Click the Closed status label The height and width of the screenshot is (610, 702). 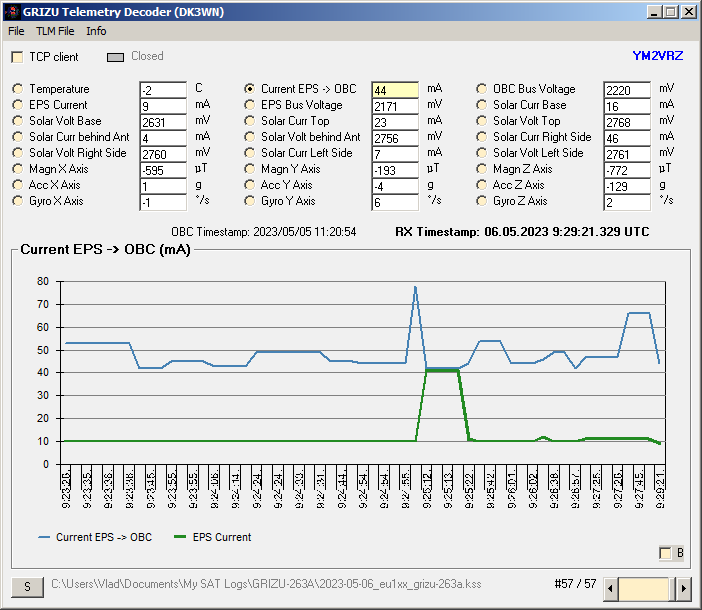pos(147,56)
